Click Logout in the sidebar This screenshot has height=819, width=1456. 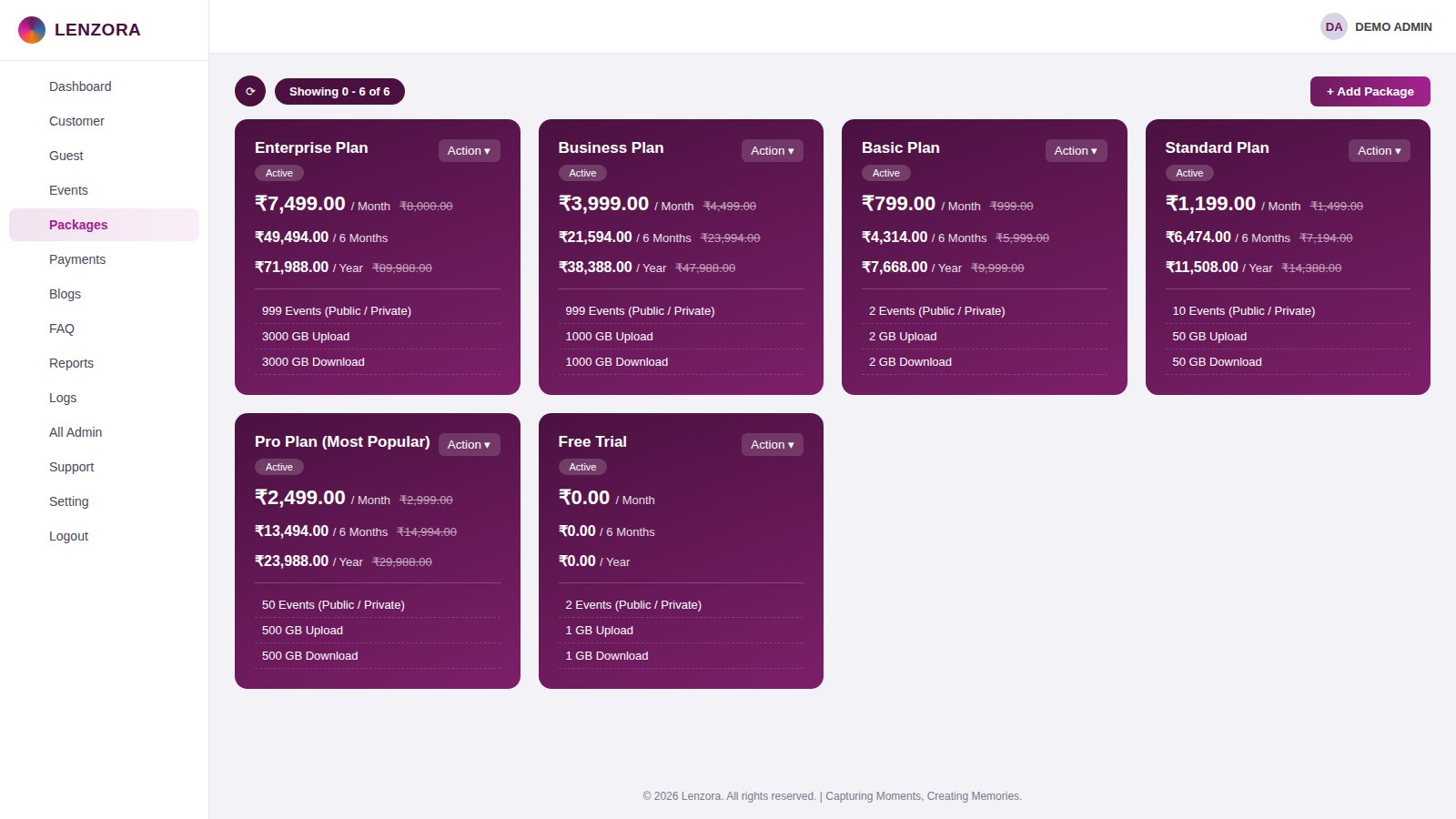pyautogui.click(x=104, y=536)
